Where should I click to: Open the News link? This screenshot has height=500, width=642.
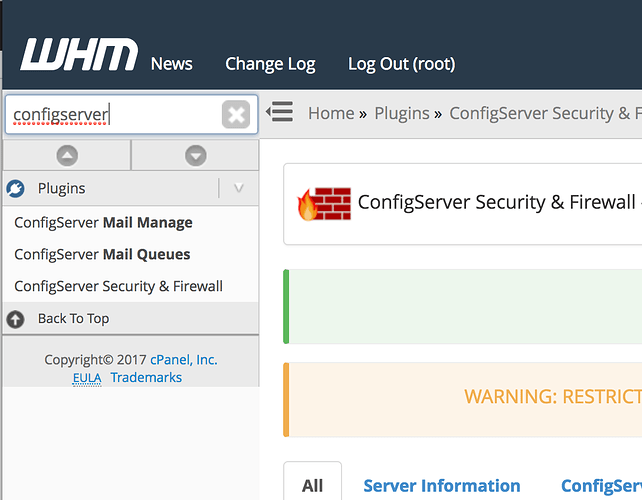click(172, 64)
